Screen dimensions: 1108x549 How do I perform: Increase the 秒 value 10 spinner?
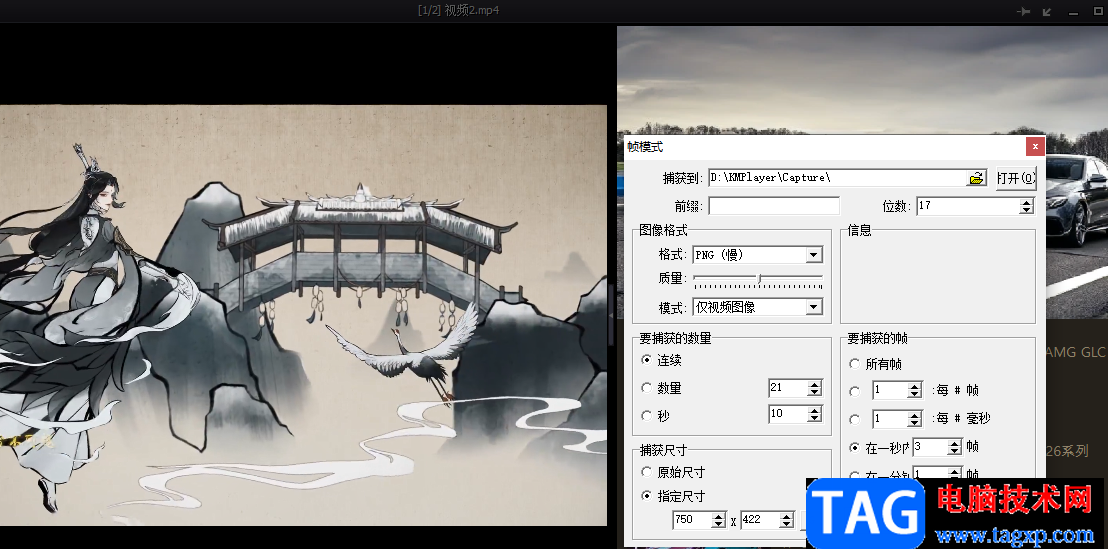point(814,410)
